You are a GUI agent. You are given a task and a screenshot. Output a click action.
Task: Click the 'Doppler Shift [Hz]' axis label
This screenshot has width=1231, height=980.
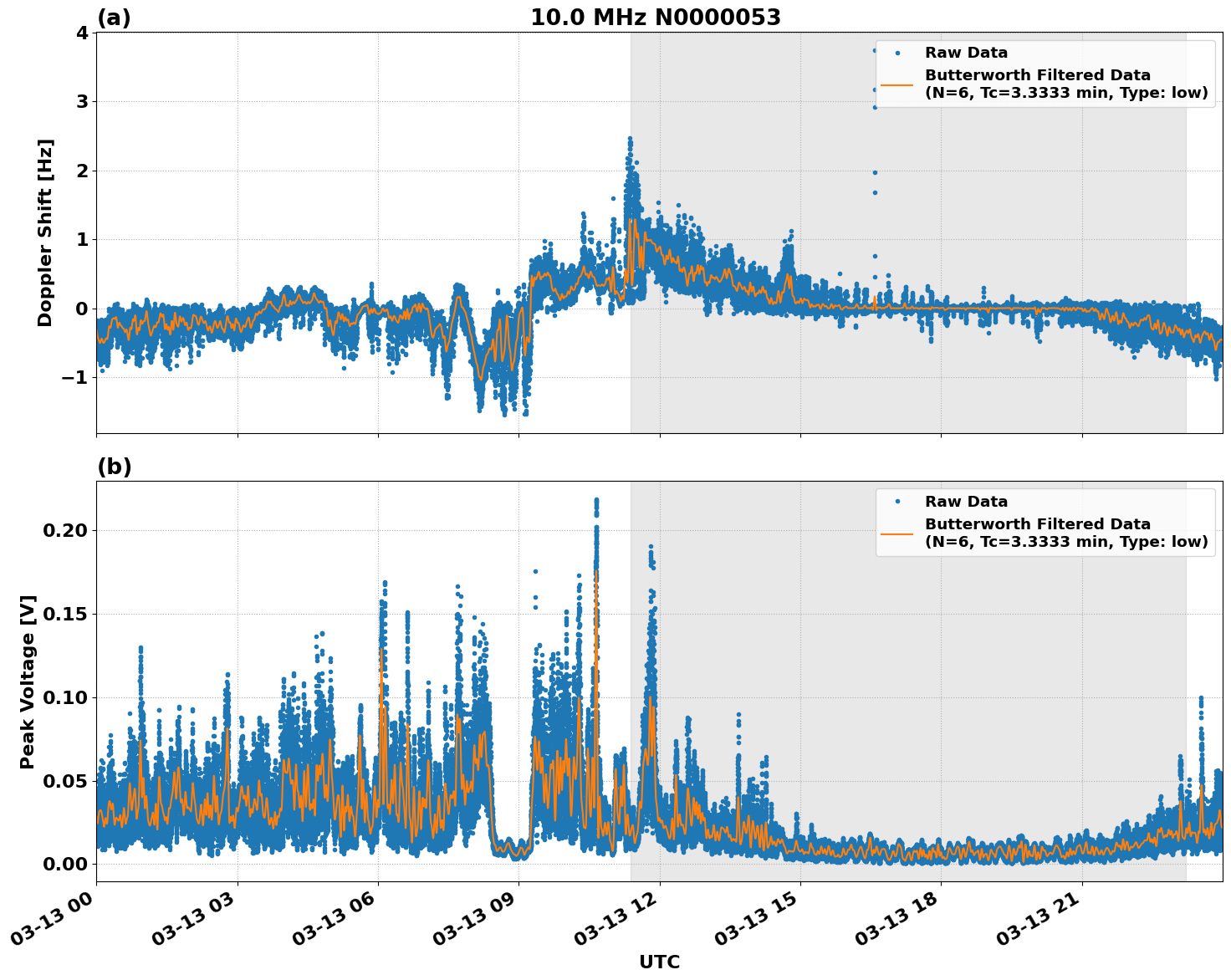pos(45,232)
